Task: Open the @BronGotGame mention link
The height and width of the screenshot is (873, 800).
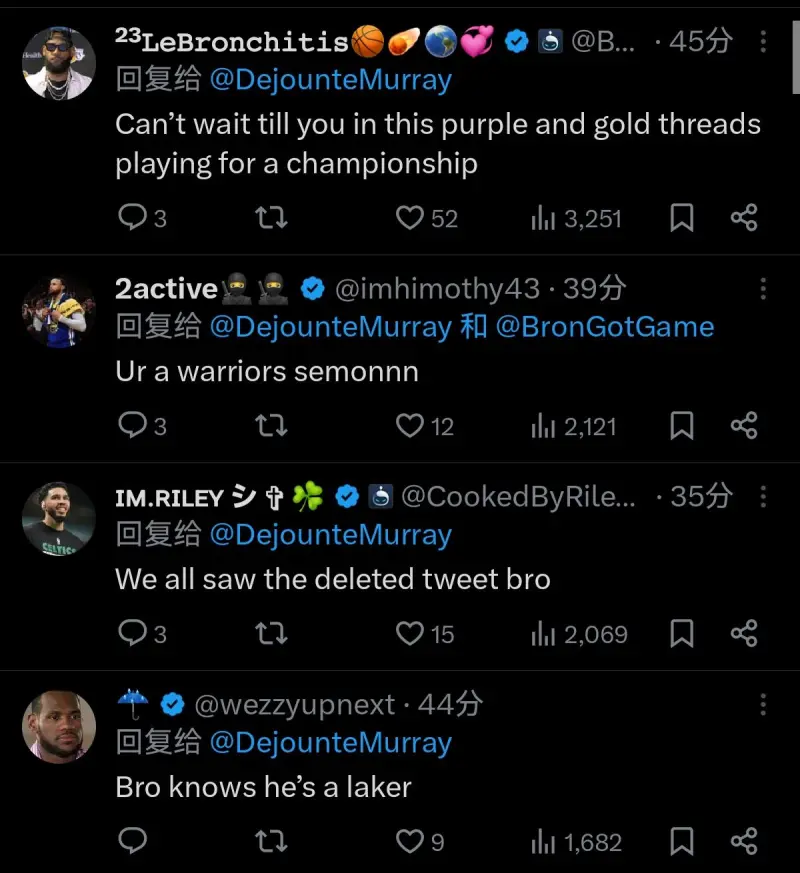Action: (x=604, y=327)
